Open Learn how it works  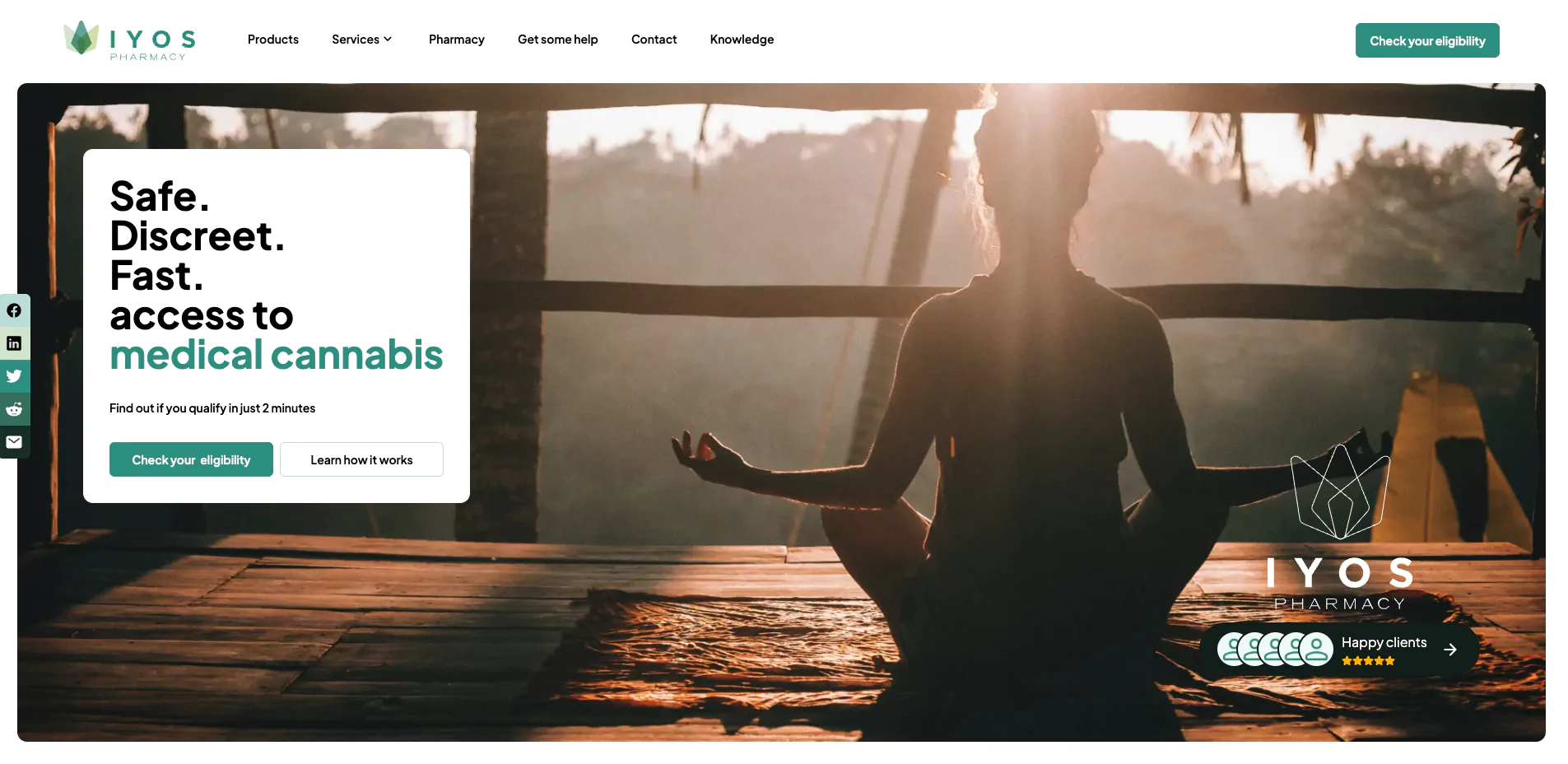click(361, 459)
